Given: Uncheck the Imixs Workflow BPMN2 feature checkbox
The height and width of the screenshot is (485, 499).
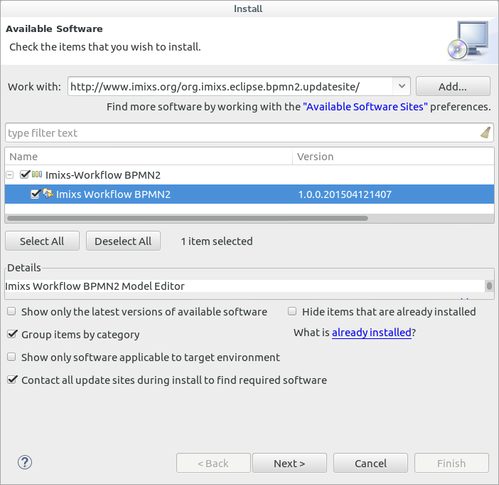Looking at the screenshot, I should click(x=35, y=194).
